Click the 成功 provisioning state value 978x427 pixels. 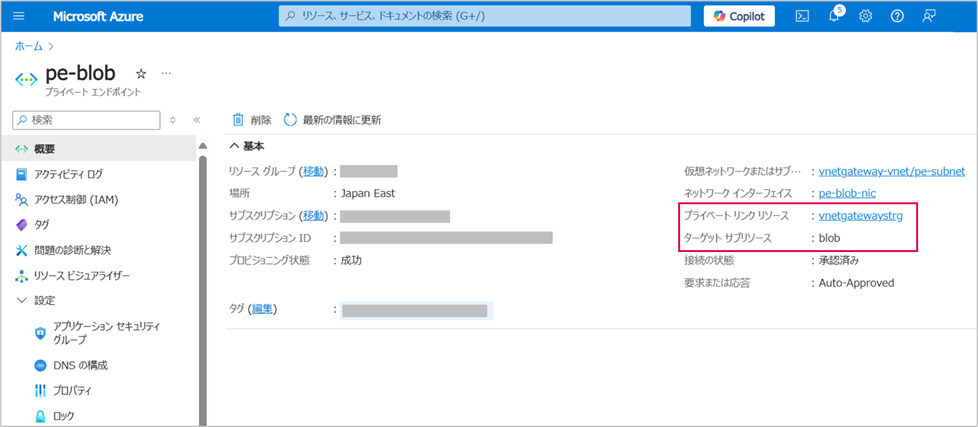351,261
